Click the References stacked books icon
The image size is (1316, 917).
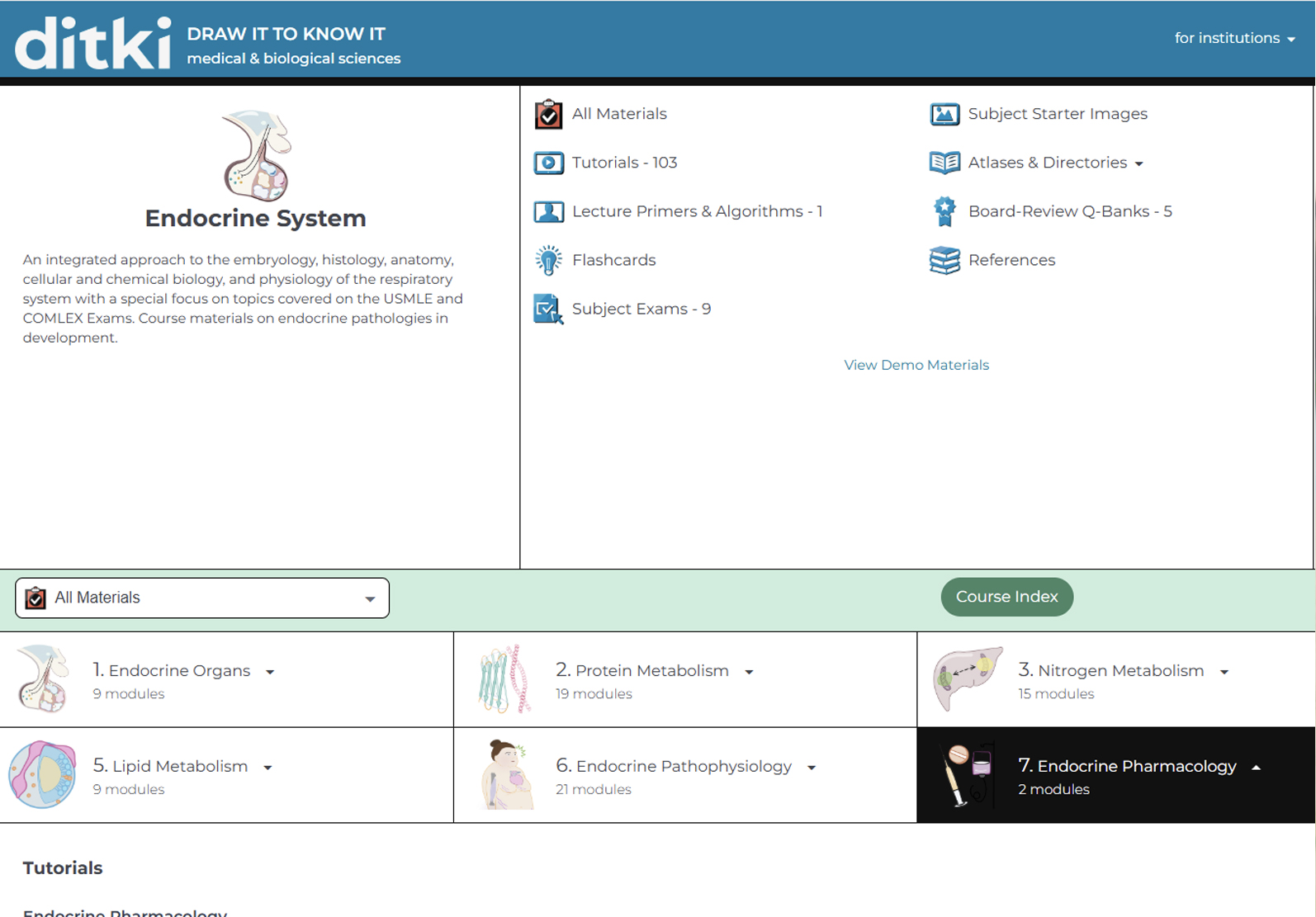(x=944, y=260)
